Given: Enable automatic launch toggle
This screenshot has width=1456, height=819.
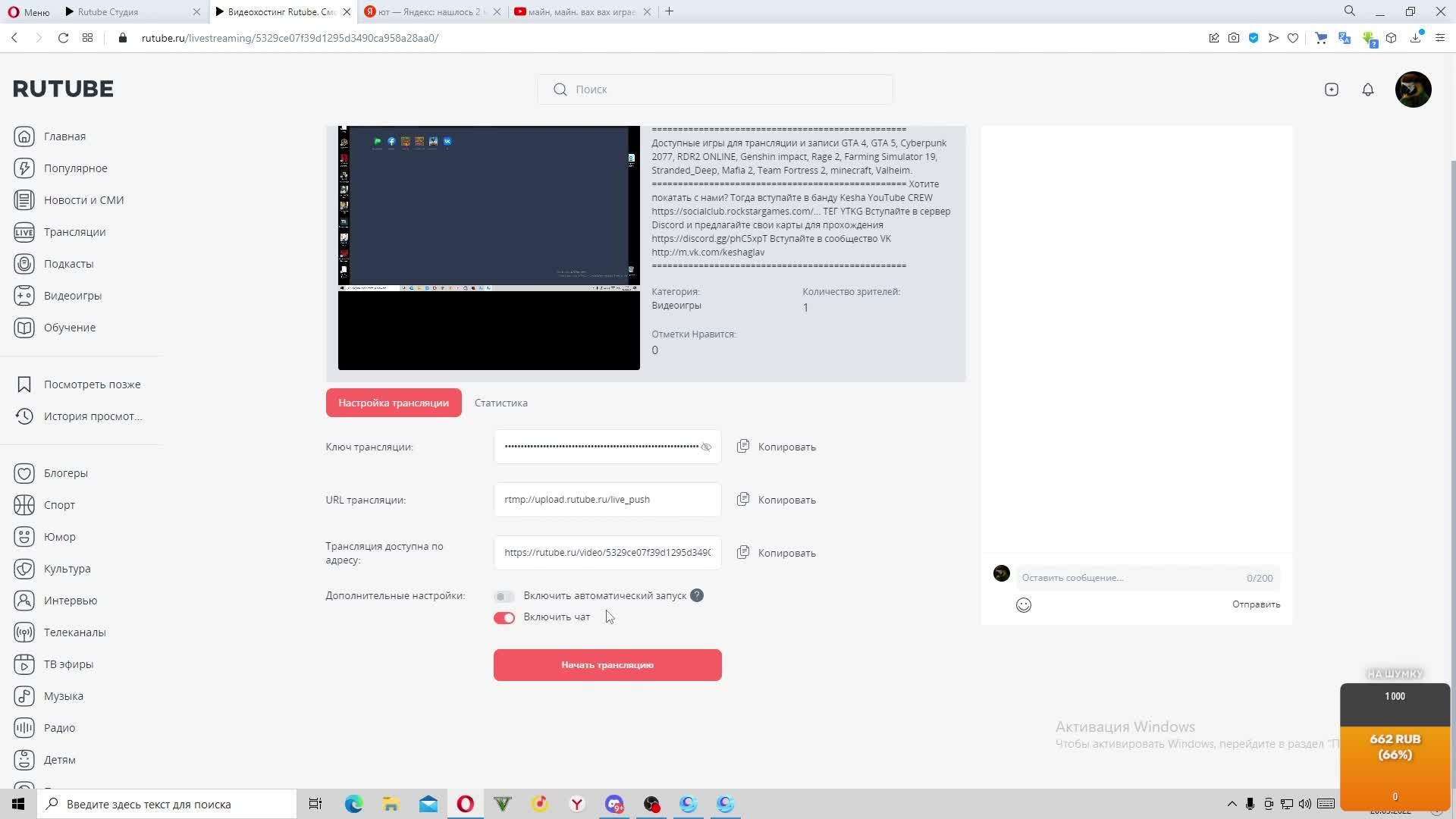Looking at the screenshot, I should tap(504, 597).
